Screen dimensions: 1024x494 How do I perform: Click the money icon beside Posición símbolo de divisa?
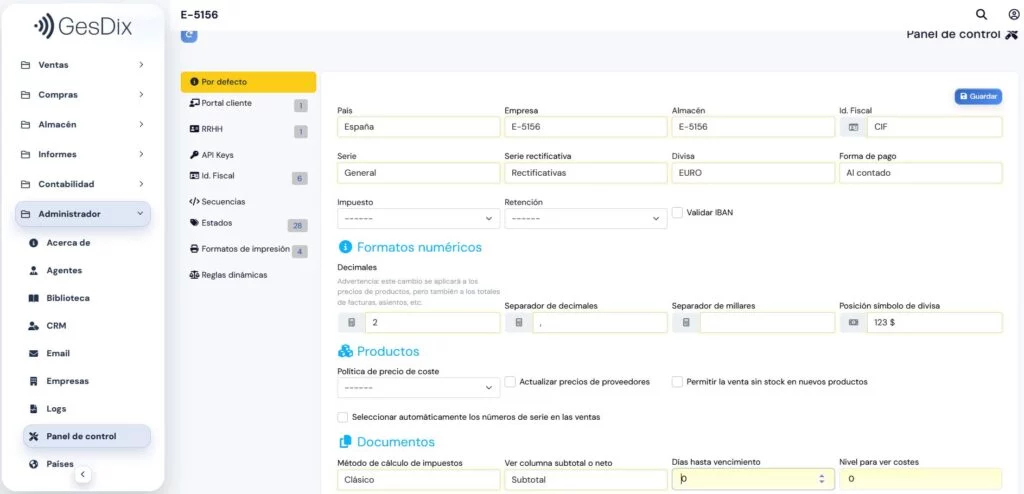tap(853, 323)
